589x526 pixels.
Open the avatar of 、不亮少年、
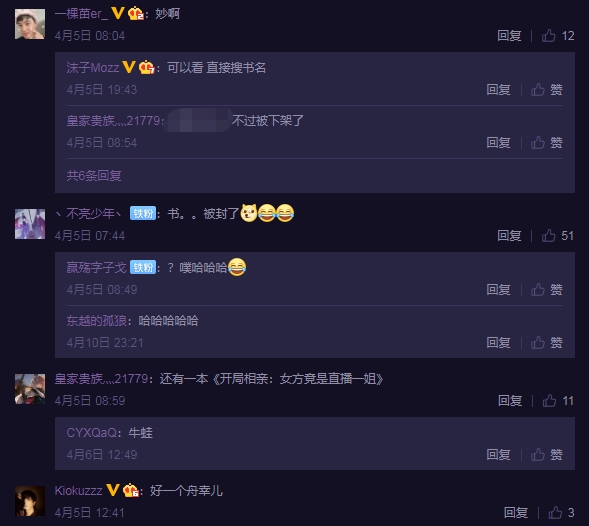click(x=30, y=224)
